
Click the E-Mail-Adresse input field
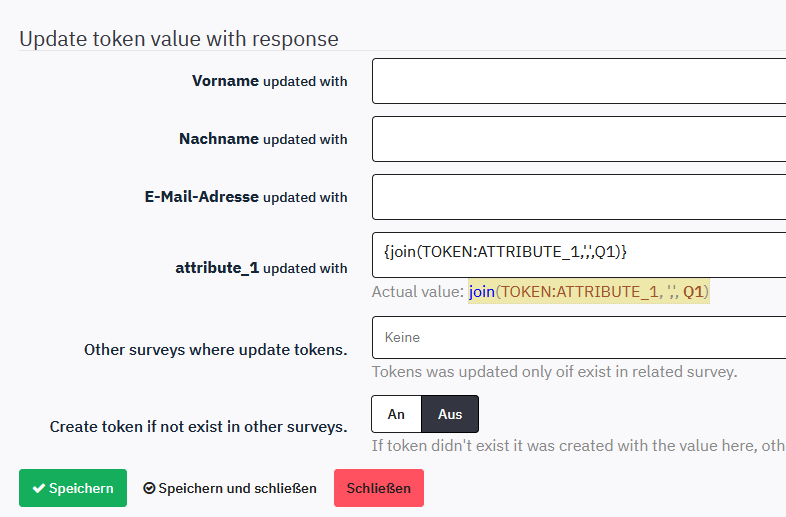point(578,197)
